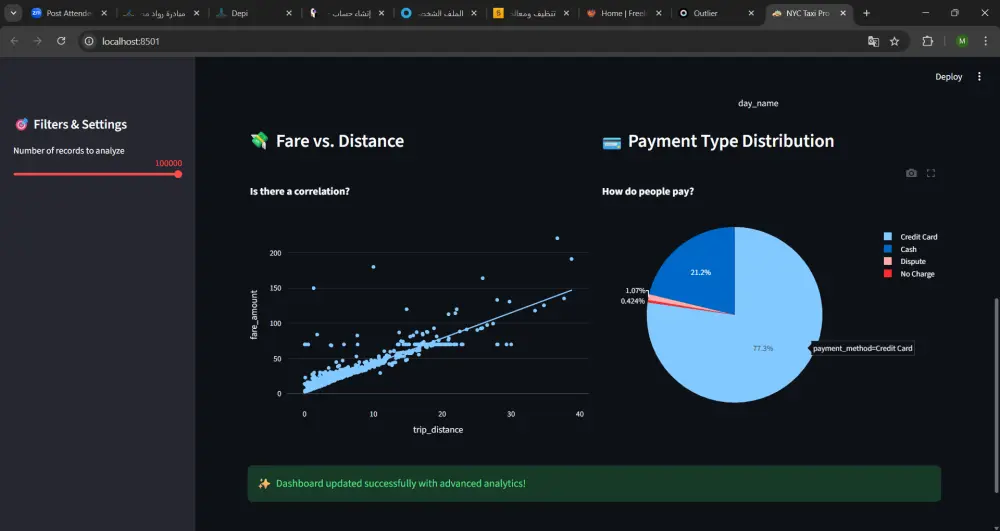Screen dimensions: 1000x531
Task: Close the Outlier tab
Action: coord(751,13)
